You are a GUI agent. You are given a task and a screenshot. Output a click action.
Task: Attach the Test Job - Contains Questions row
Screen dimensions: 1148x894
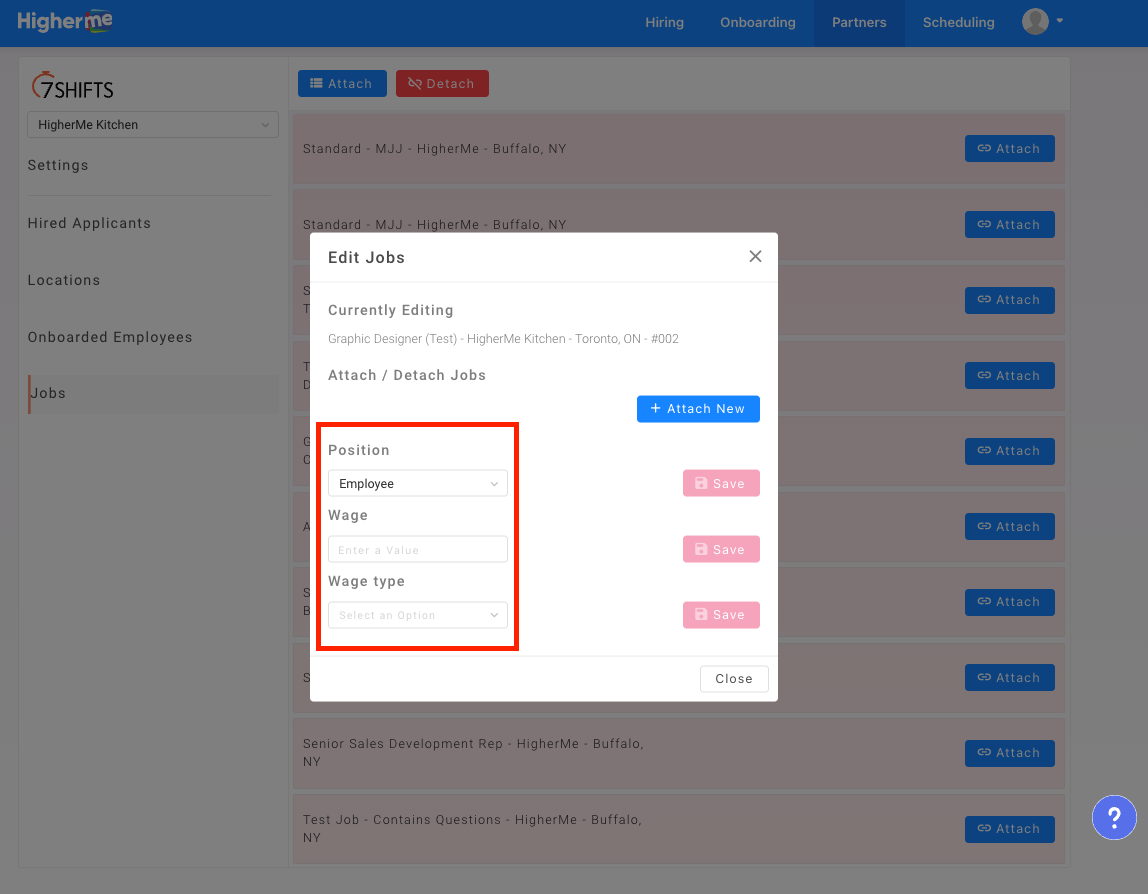pos(1009,829)
